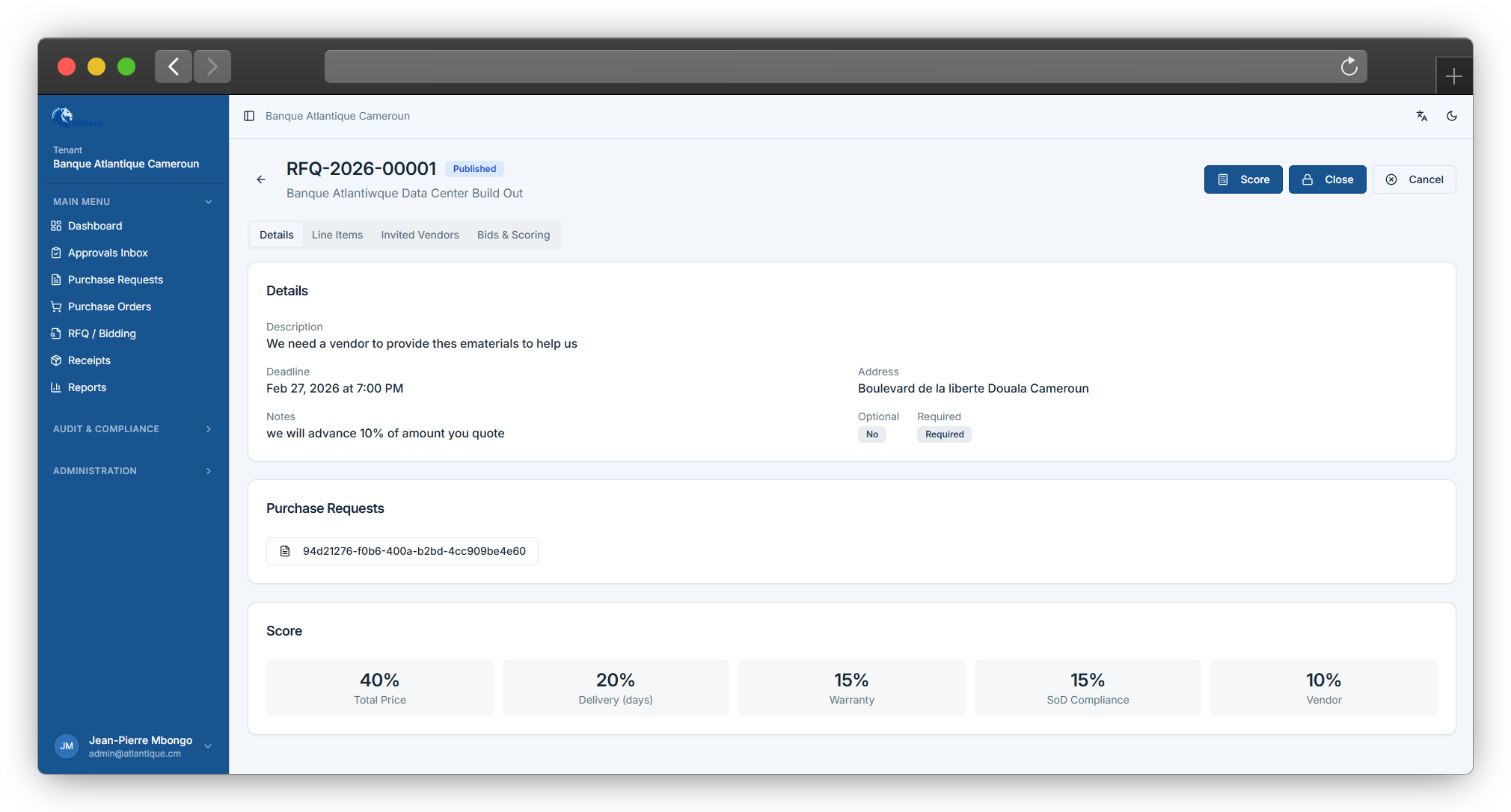This screenshot has width=1511, height=812.
Task: Click the Score button
Action: [1242, 179]
